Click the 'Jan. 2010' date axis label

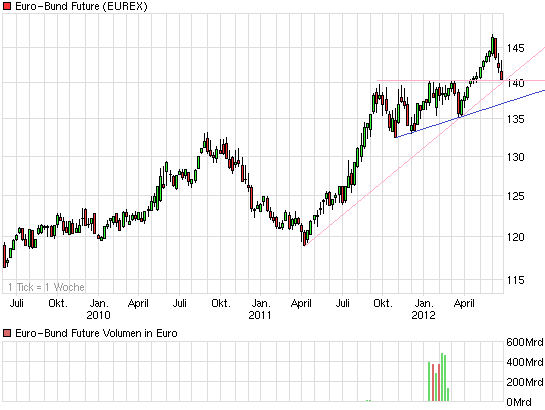point(98,309)
